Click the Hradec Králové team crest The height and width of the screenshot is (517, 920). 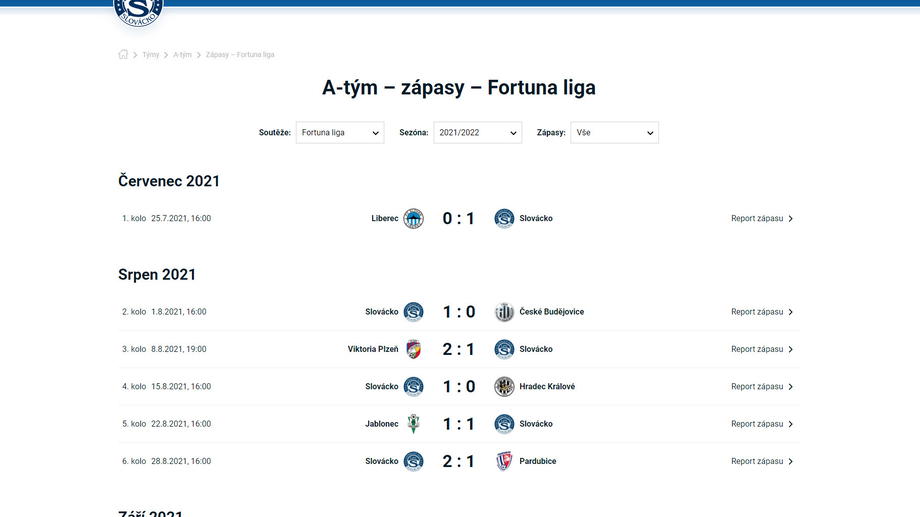coord(504,387)
